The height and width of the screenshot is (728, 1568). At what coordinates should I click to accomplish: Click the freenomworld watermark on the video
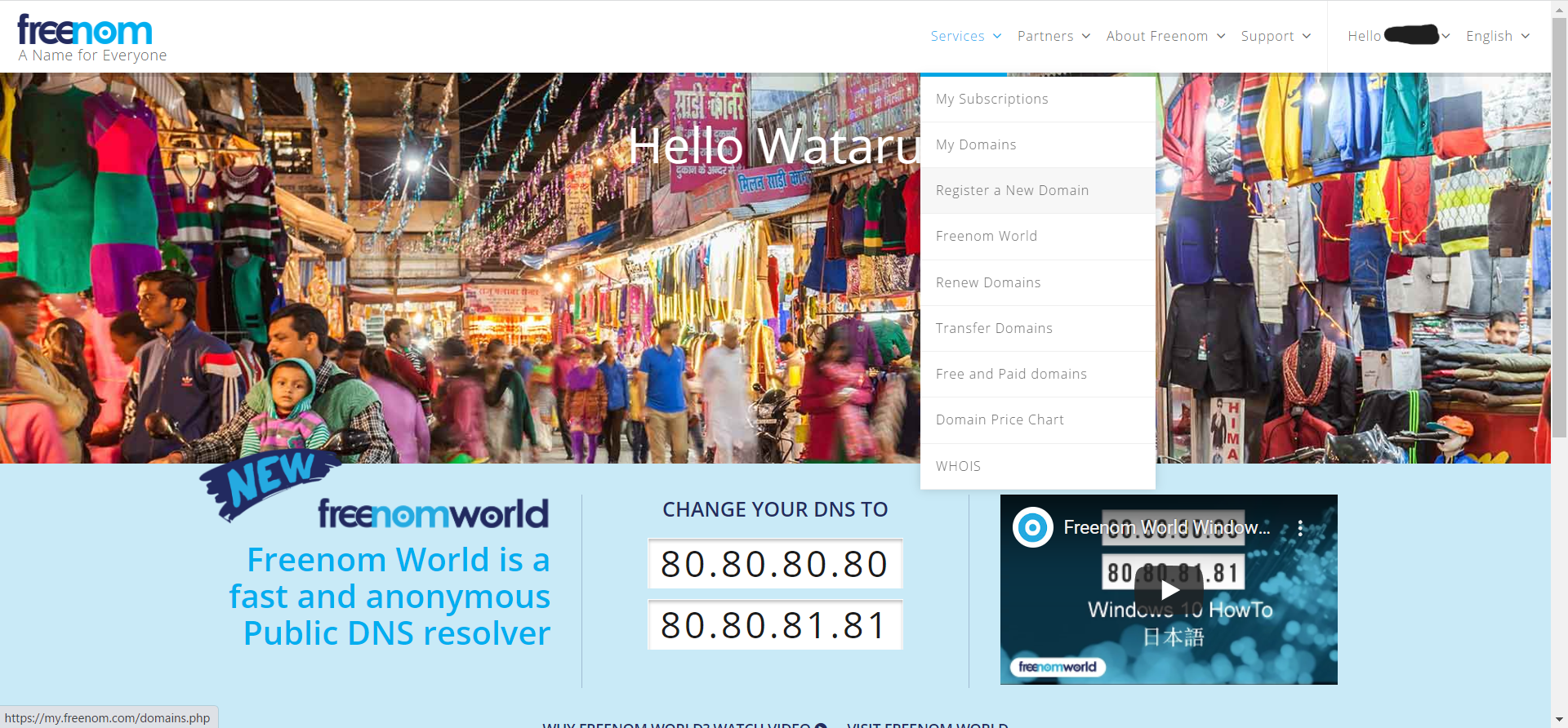[1058, 667]
